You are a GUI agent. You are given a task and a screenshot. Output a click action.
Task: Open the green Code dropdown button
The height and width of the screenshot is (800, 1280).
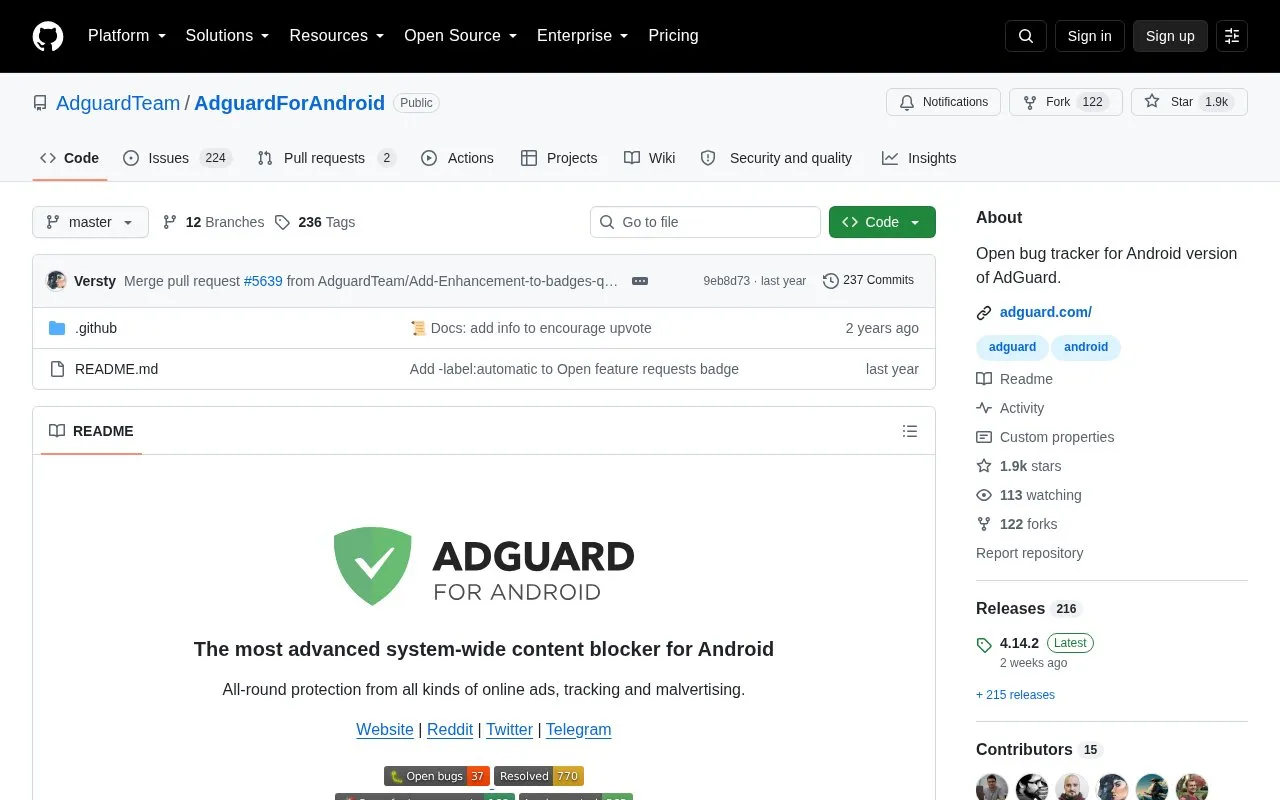coord(882,222)
